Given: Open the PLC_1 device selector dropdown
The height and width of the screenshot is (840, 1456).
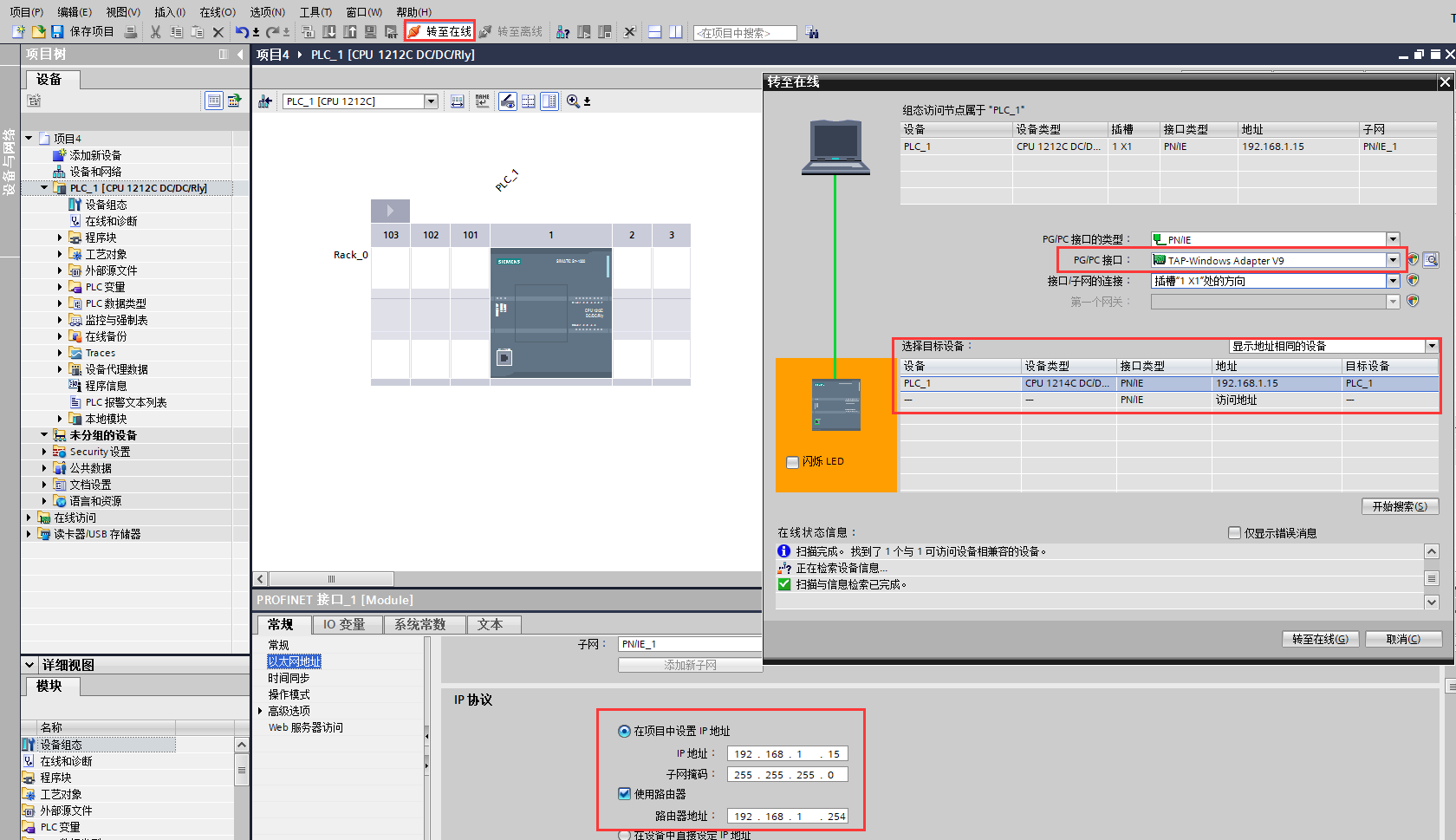Looking at the screenshot, I should [431, 101].
